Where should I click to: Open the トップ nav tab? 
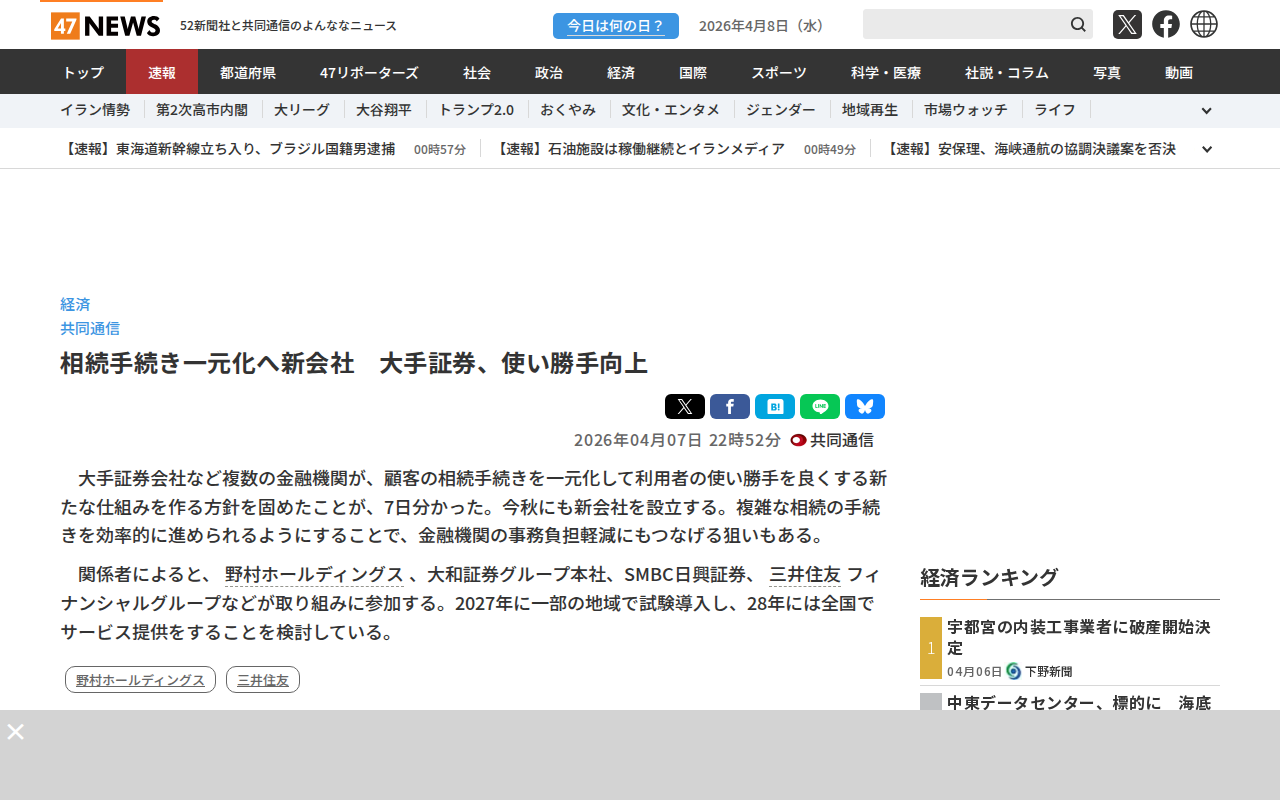click(83, 72)
